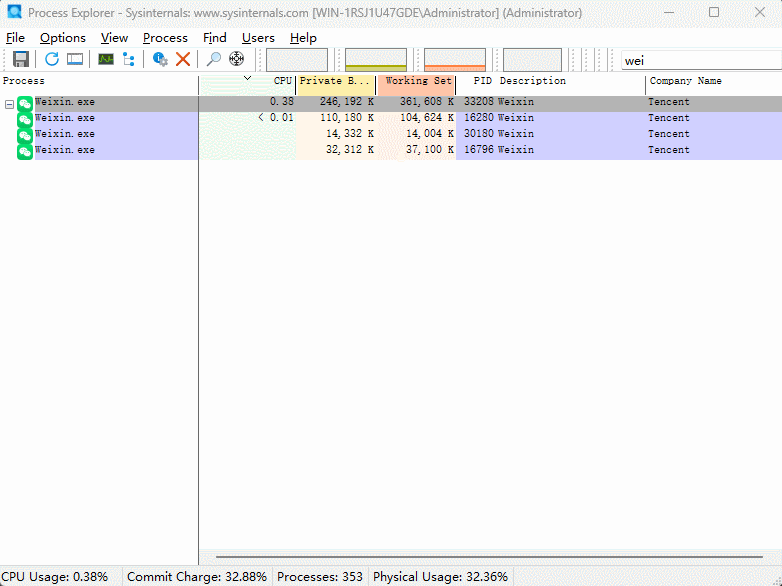This screenshot has width=782, height=586.
Task: Click the Find handle magnifier icon
Action: click(x=214, y=60)
